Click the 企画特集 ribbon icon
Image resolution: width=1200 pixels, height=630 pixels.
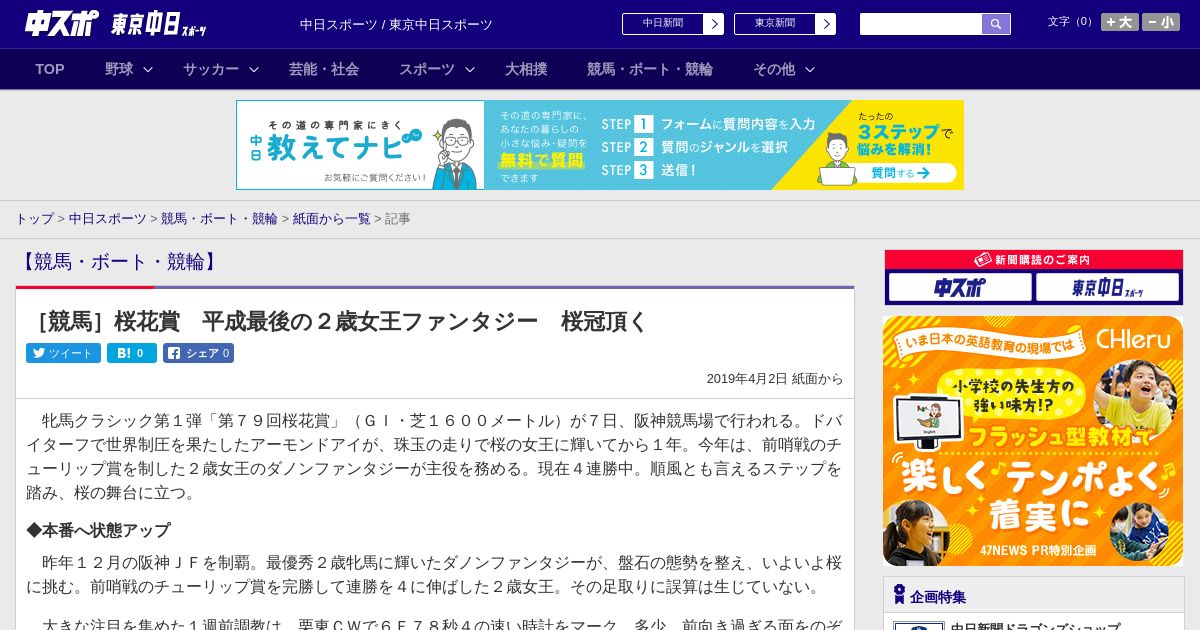click(899, 595)
